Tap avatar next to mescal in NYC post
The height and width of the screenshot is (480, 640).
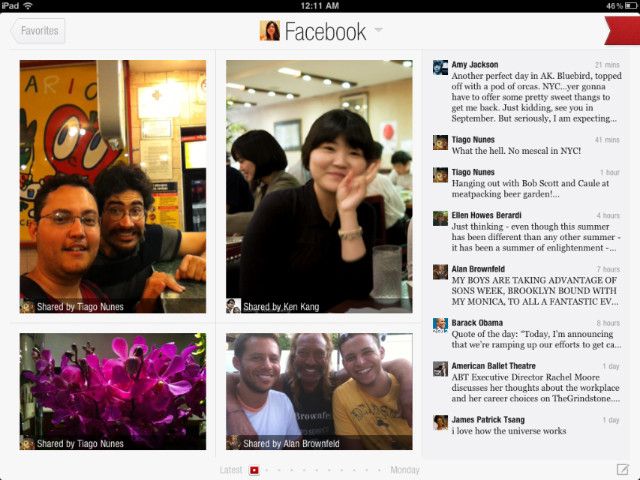[x=440, y=142]
